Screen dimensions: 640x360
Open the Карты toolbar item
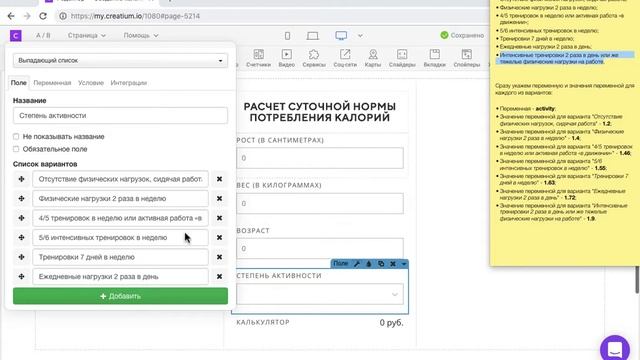[x=373, y=58]
